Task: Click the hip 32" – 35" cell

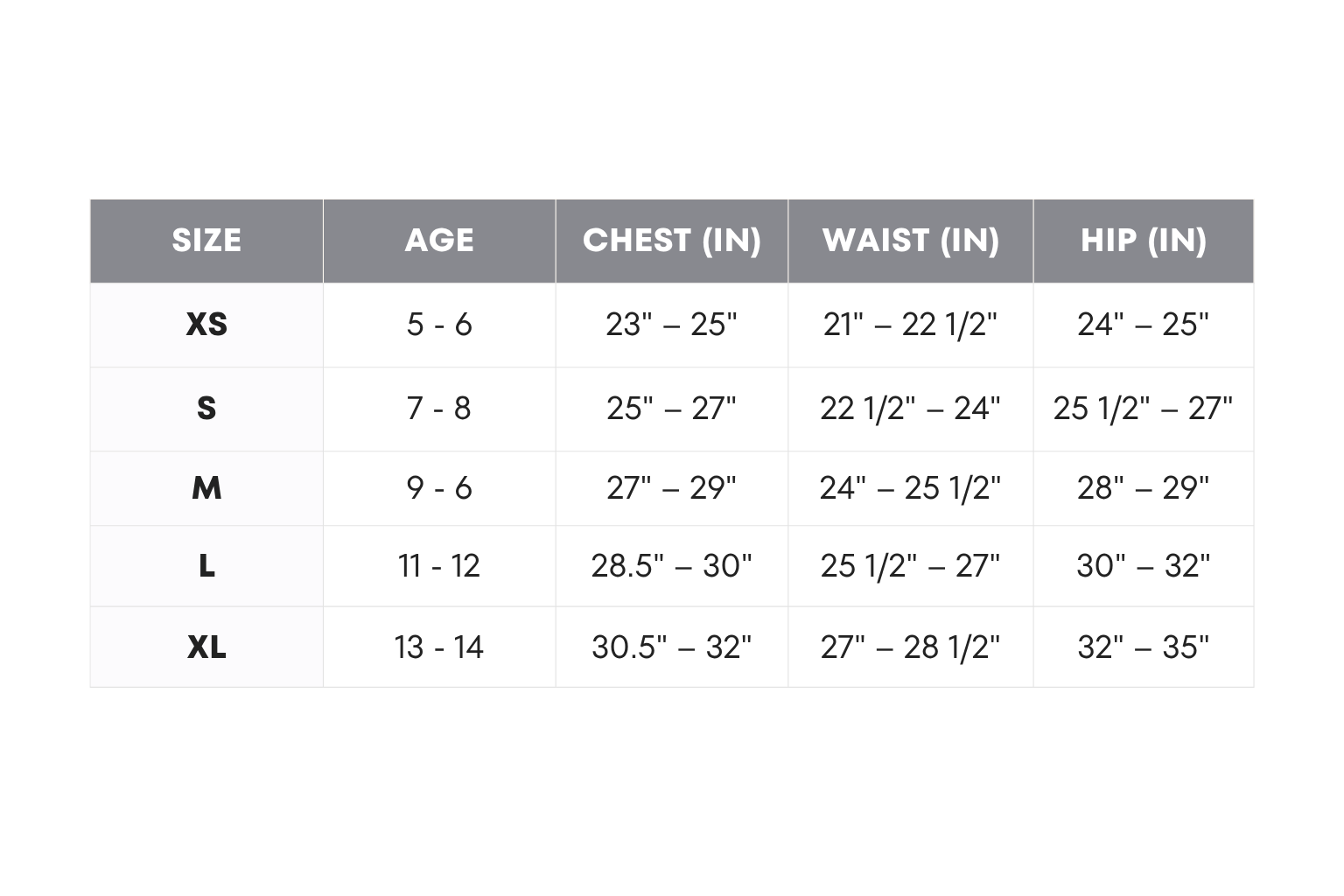Action: [1144, 647]
